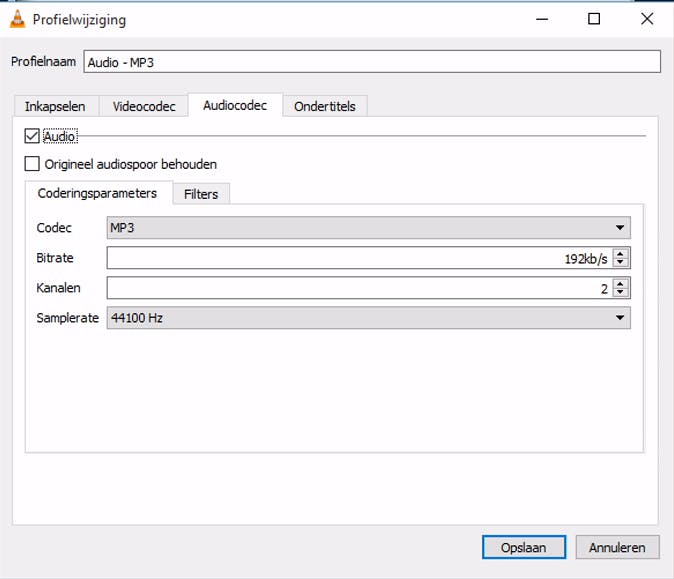Image resolution: width=674 pixels, height=579 pixels.
Task: Expand the Samplerate 44100 Hz dropdown
Action: (368, 318)
